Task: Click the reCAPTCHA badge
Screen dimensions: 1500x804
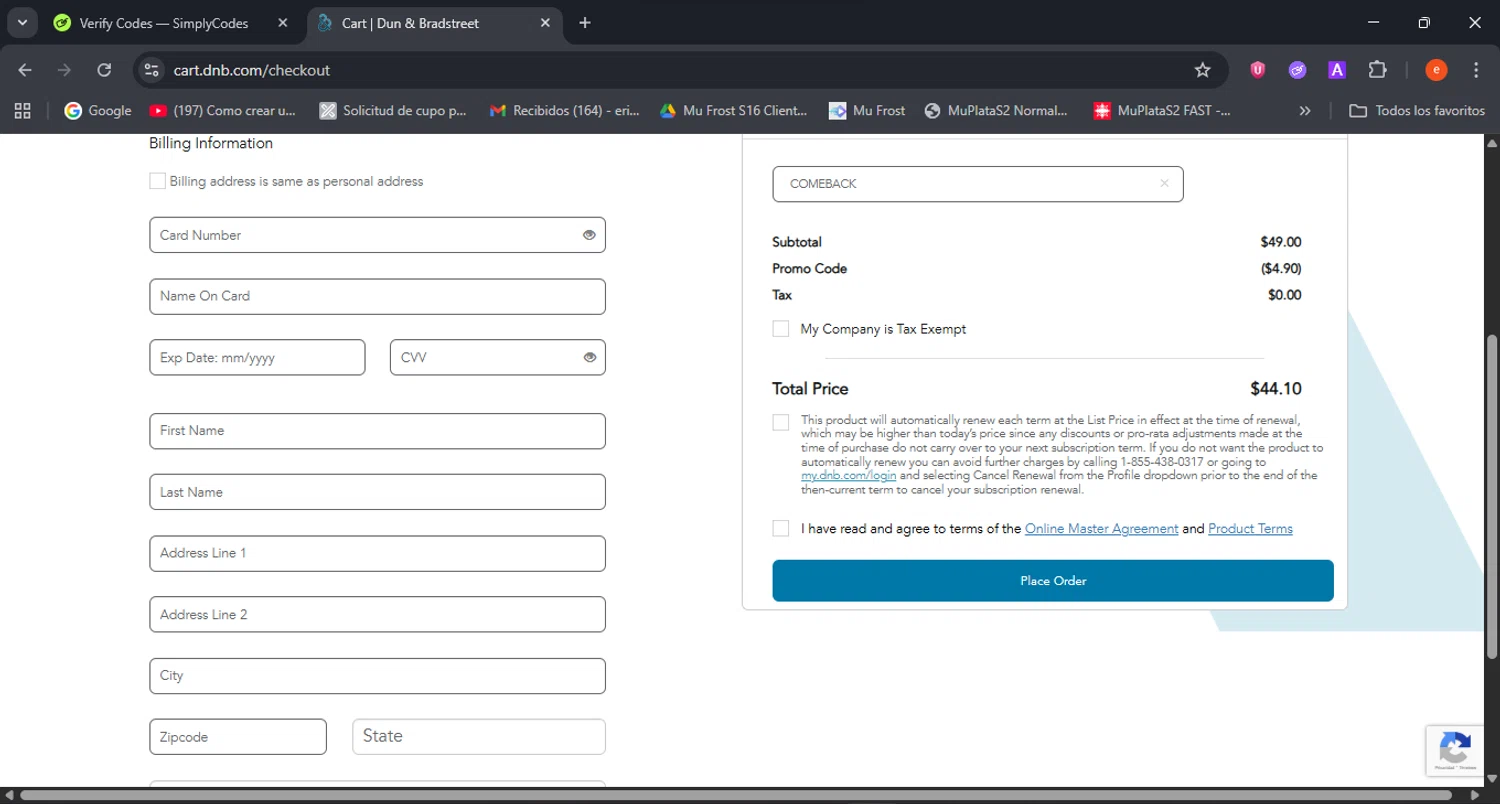Action: [x=1455, y=750]
